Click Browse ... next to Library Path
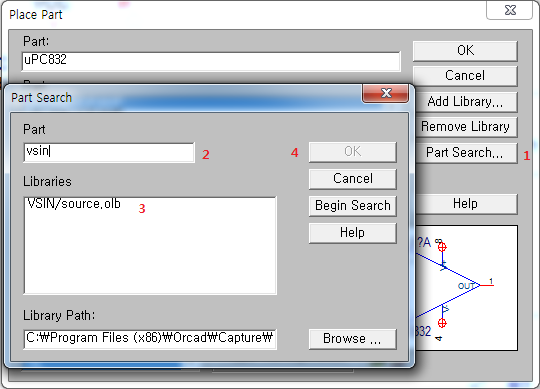 point(353,339)
